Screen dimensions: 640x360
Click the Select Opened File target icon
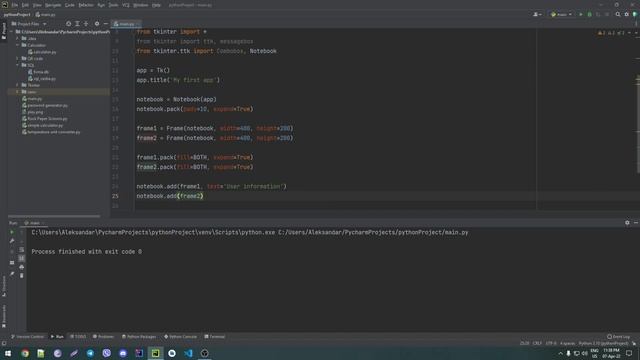coord(69,24)
